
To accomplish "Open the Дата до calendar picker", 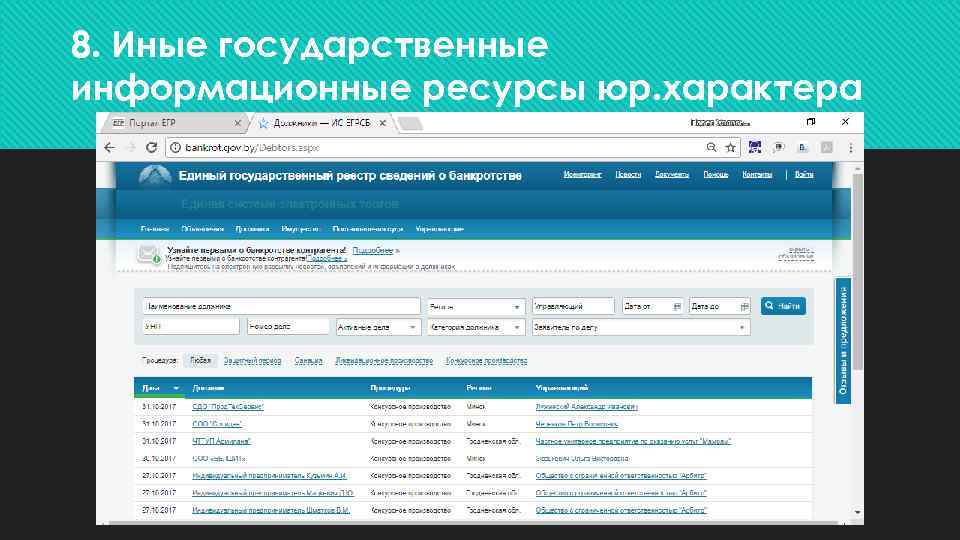I will tap(744, 306).
